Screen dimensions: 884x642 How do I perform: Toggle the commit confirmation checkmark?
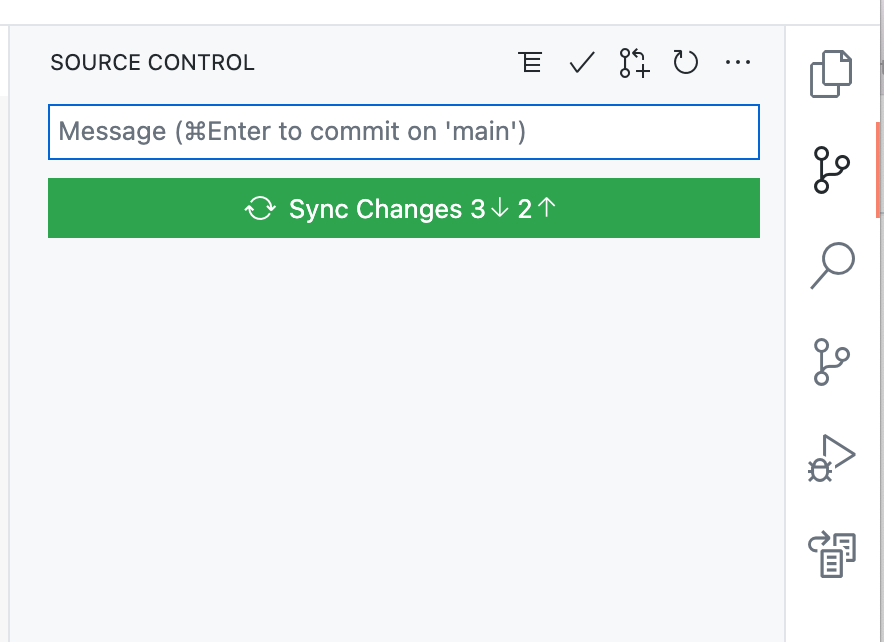[x=581, y=62]
